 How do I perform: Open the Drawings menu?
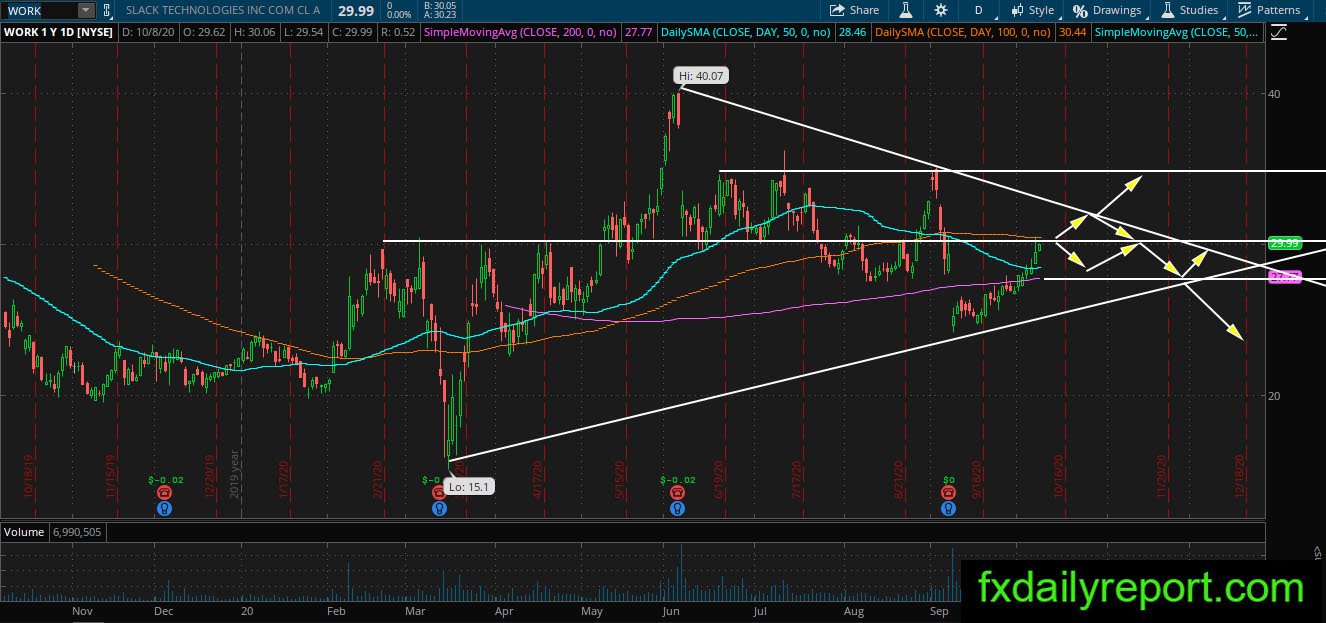tap(1107, 10)
